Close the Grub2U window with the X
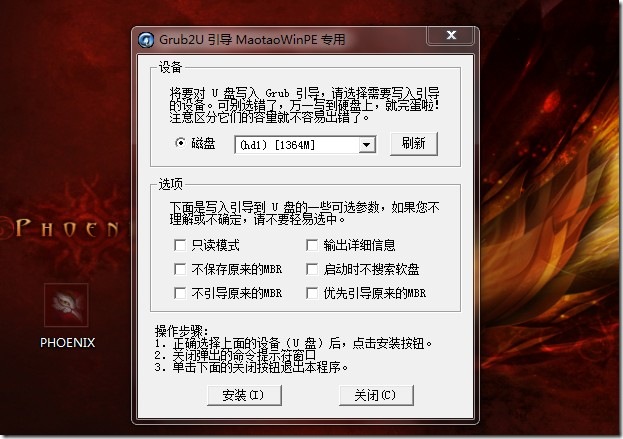Image resolution: width=623 pixels, height=439 pixels. pos(451,35)
